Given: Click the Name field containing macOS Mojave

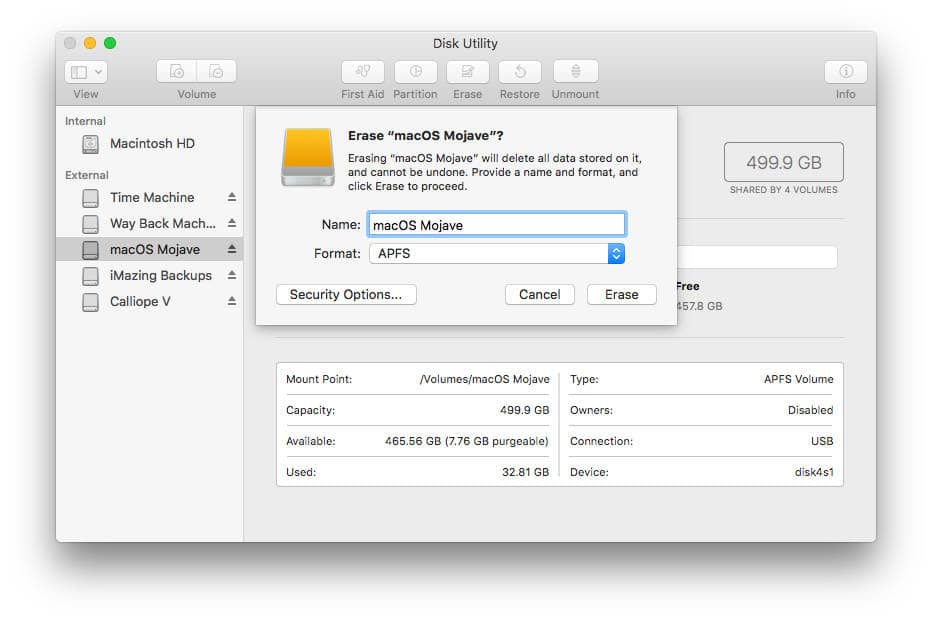Looking at the screenshot, I should [x=497, y=225].
